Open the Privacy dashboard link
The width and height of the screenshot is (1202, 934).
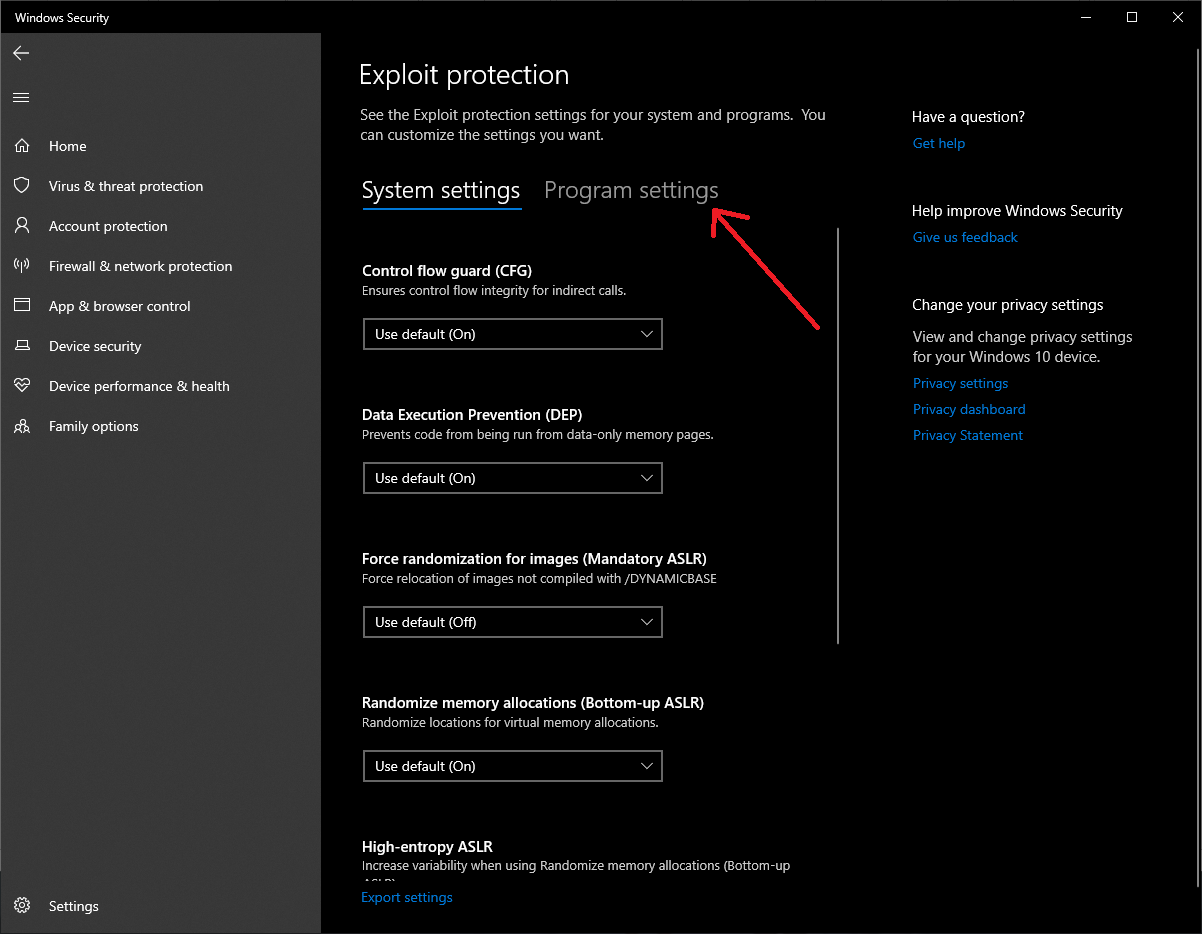(969, 409)
